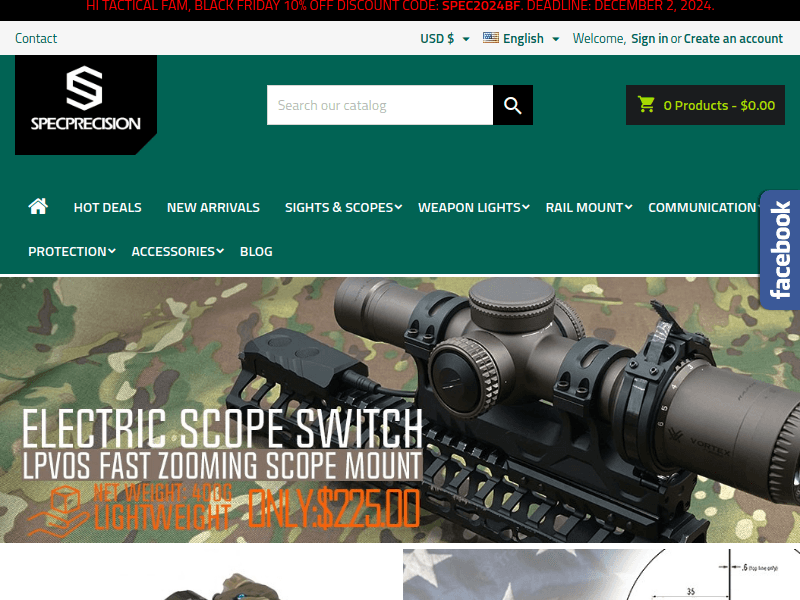Select NEW ARRIVALS from the navigation

pos(213,207)
